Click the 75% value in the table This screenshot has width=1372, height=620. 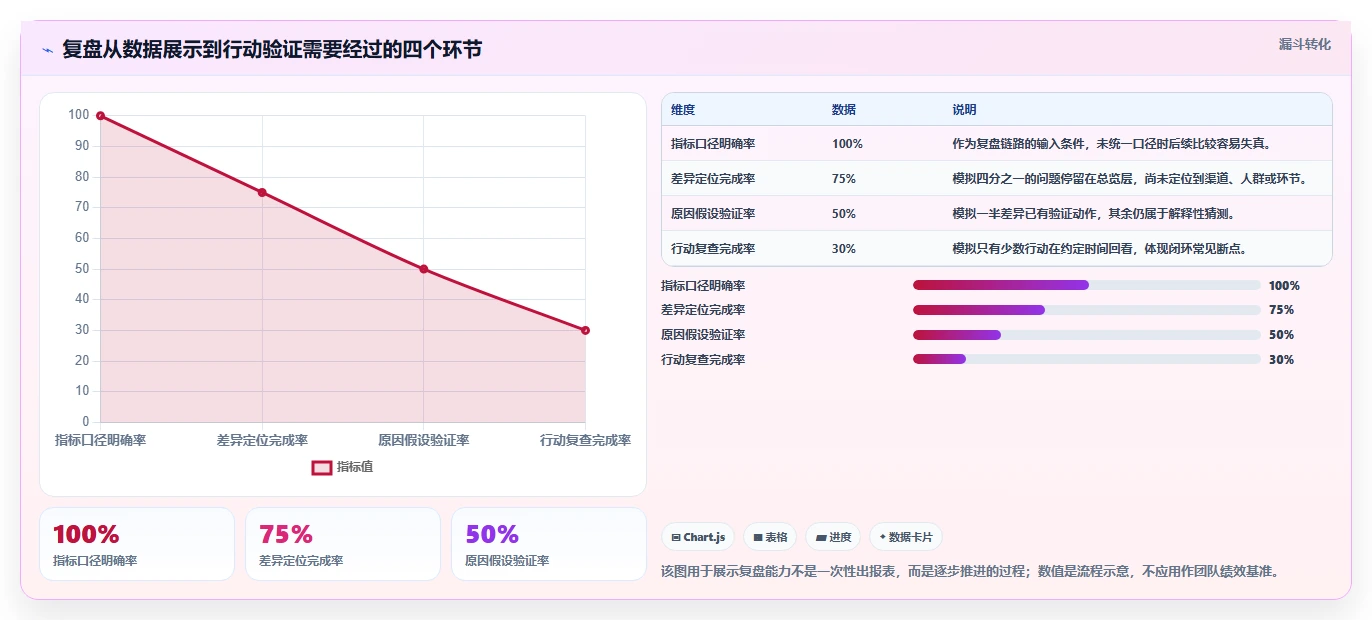coord(844,179)
